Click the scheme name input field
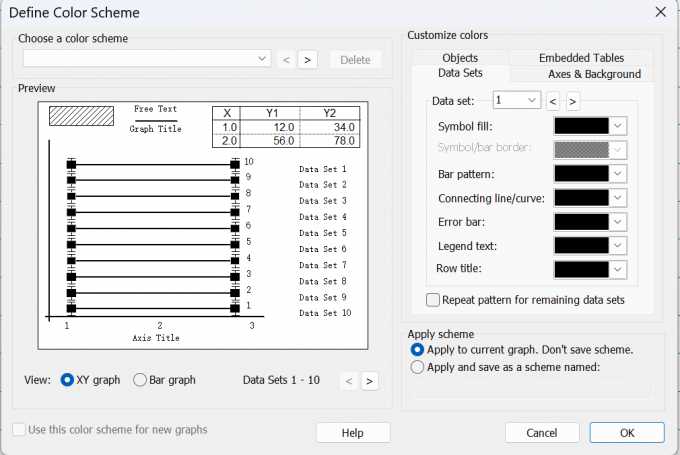 click(533, 391)
